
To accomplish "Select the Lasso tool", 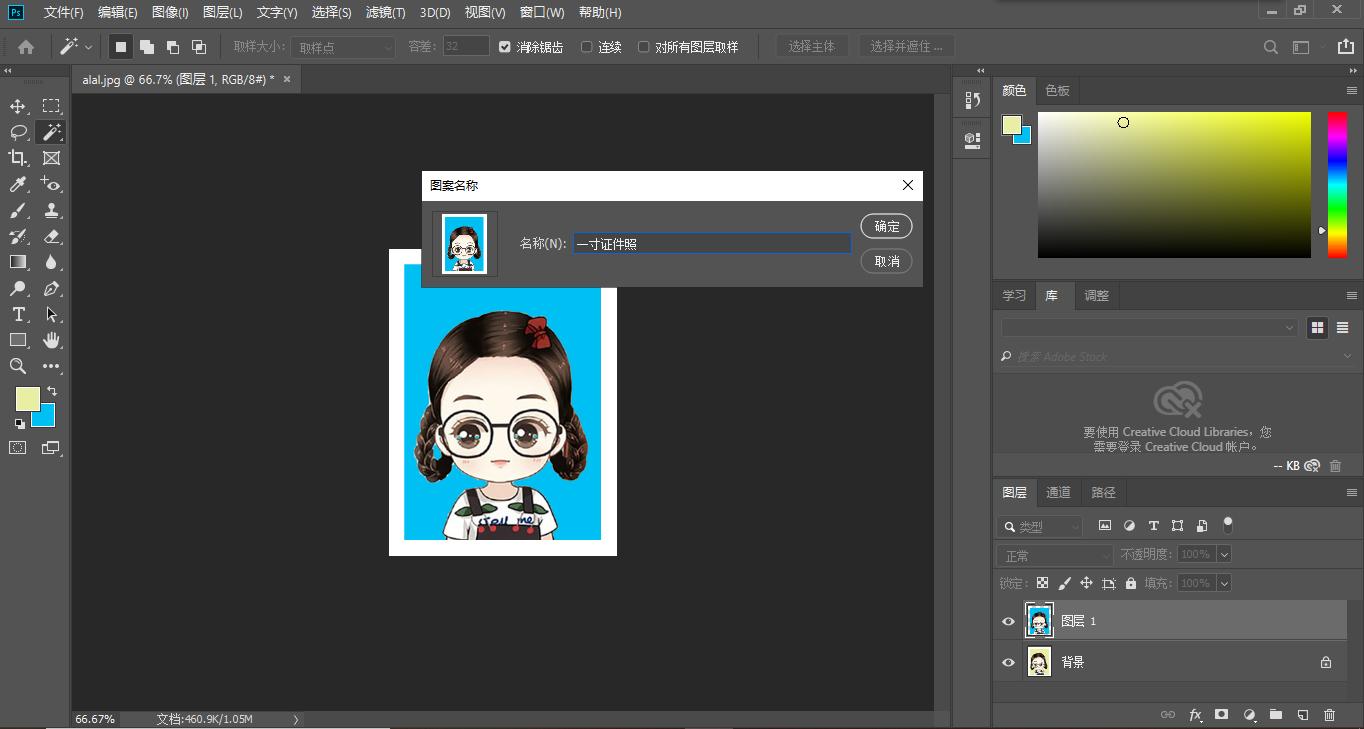I will [x=18, y=132].
